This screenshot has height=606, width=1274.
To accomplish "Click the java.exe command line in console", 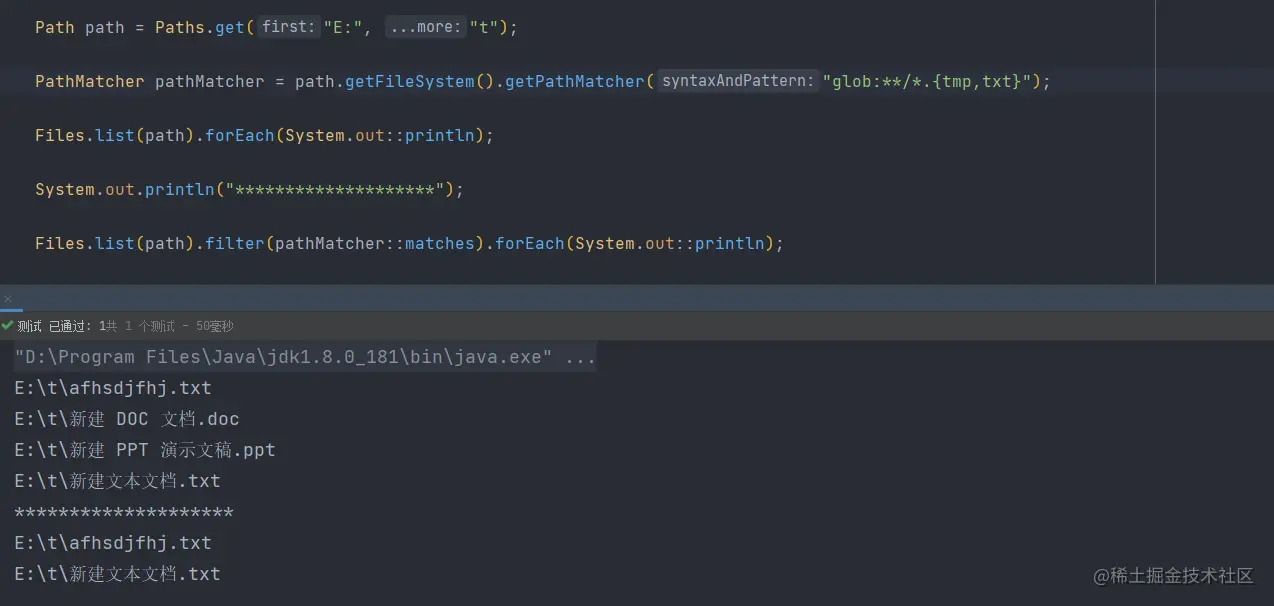I will tap(305, 357).
